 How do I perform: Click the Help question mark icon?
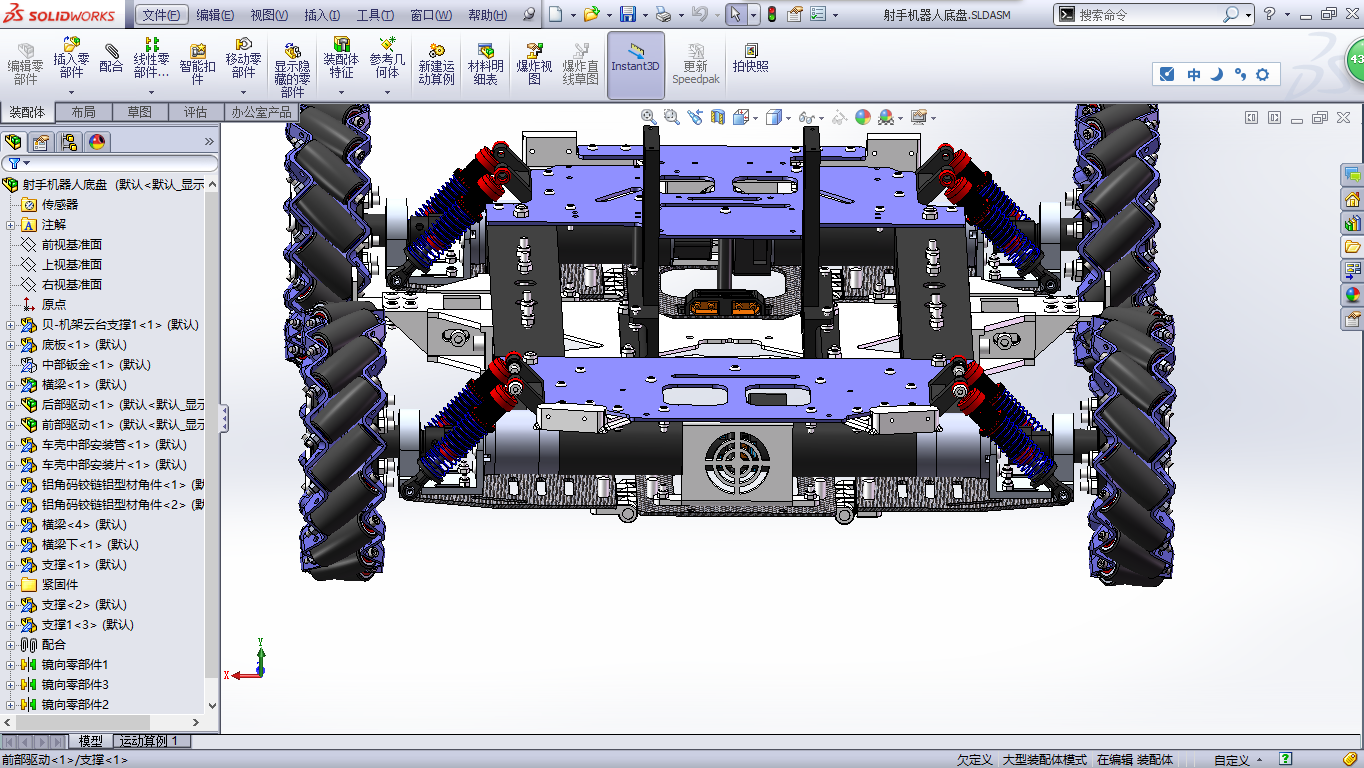(x=1269, y=14)
